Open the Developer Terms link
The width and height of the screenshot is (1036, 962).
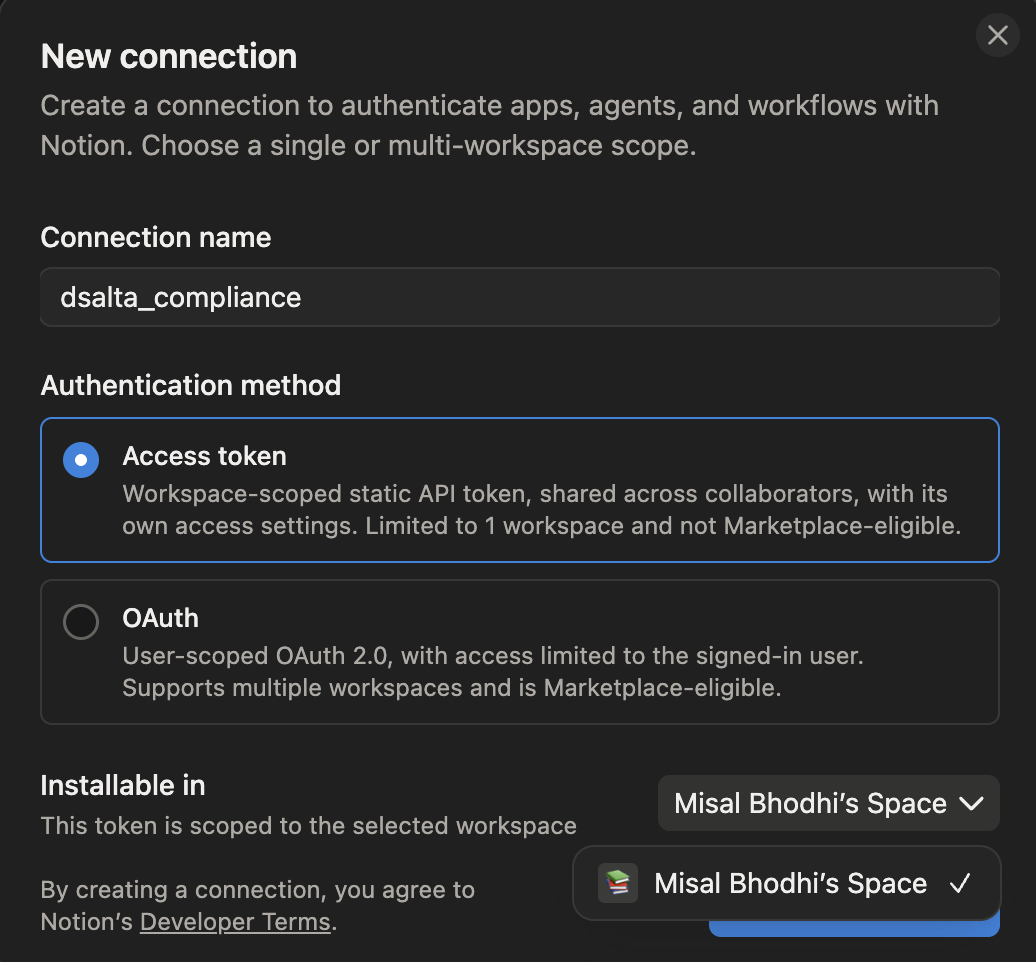tap(235, 922)
